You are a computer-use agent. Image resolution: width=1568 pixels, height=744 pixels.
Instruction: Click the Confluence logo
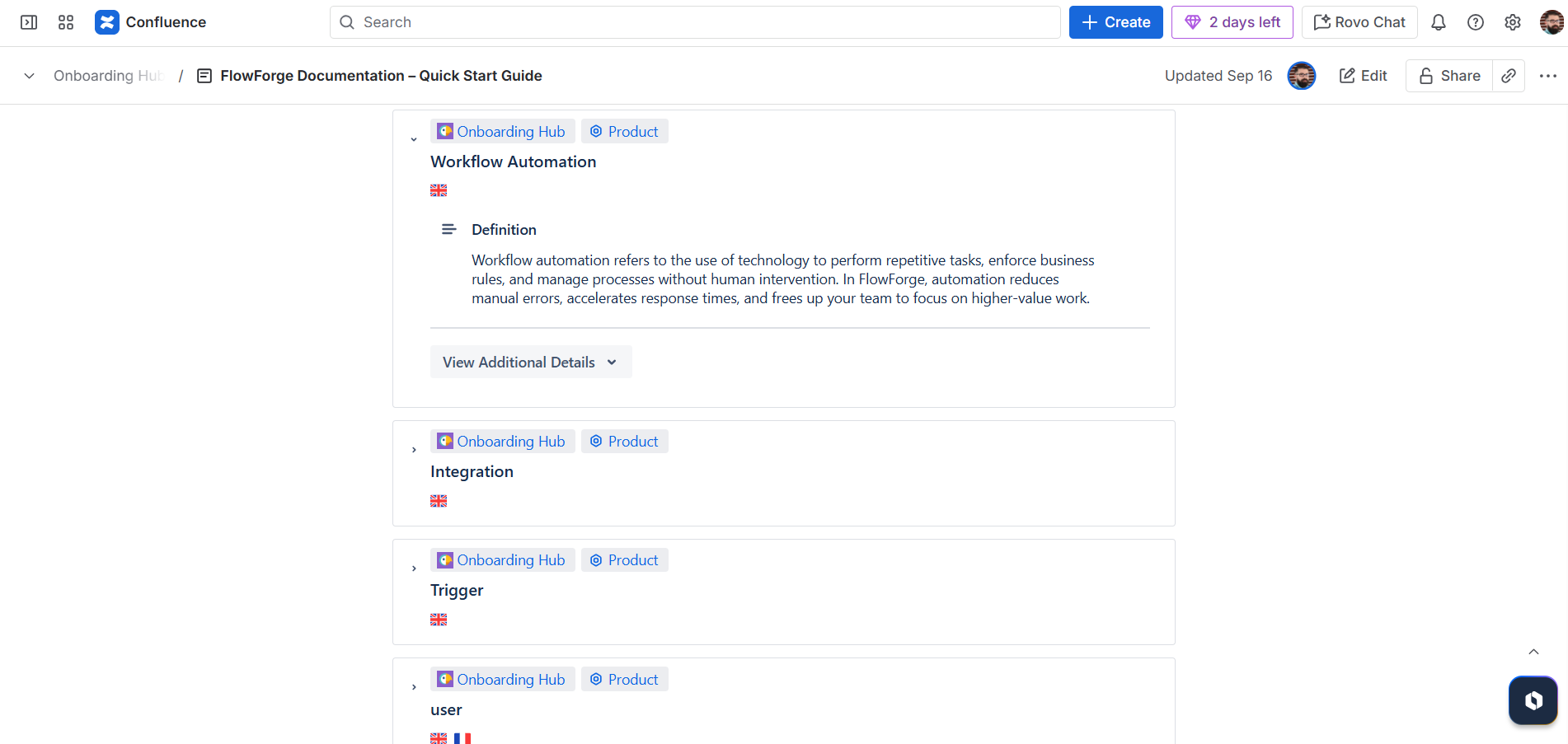click(107, 21)
